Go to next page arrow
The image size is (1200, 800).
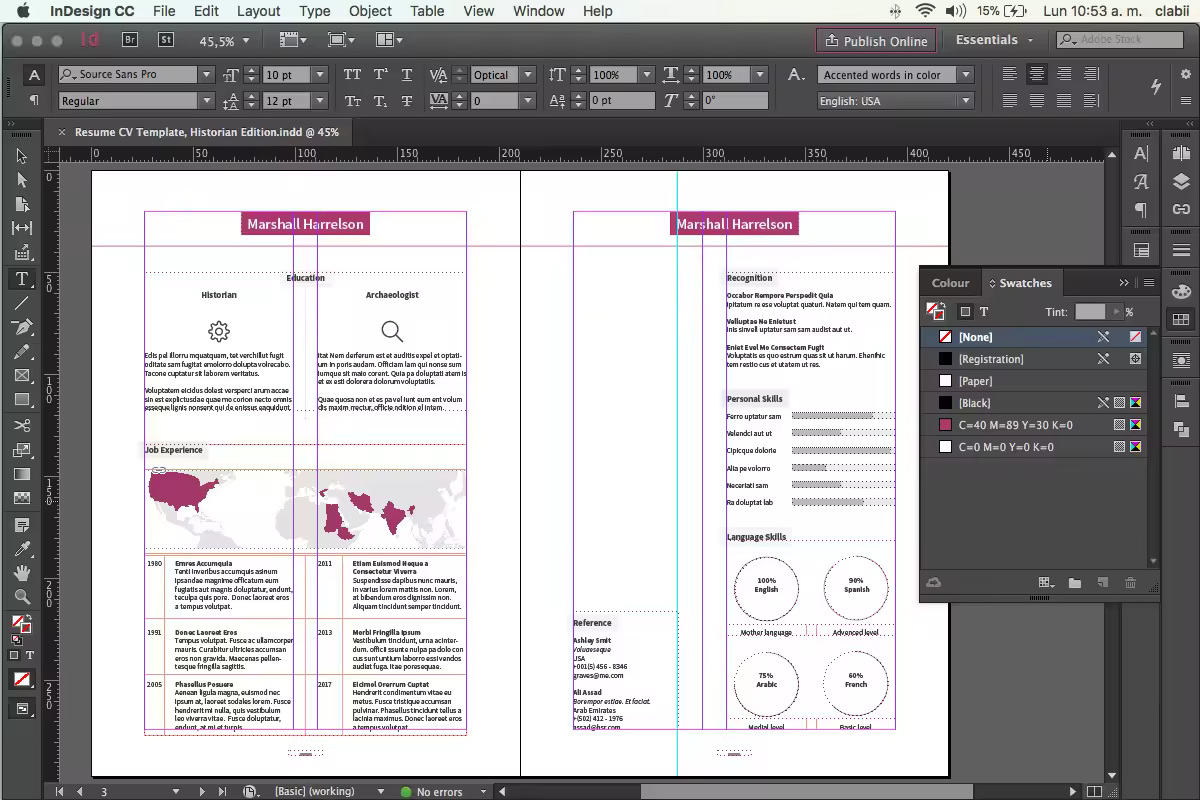pyautogui.click(x=201, y=791)
